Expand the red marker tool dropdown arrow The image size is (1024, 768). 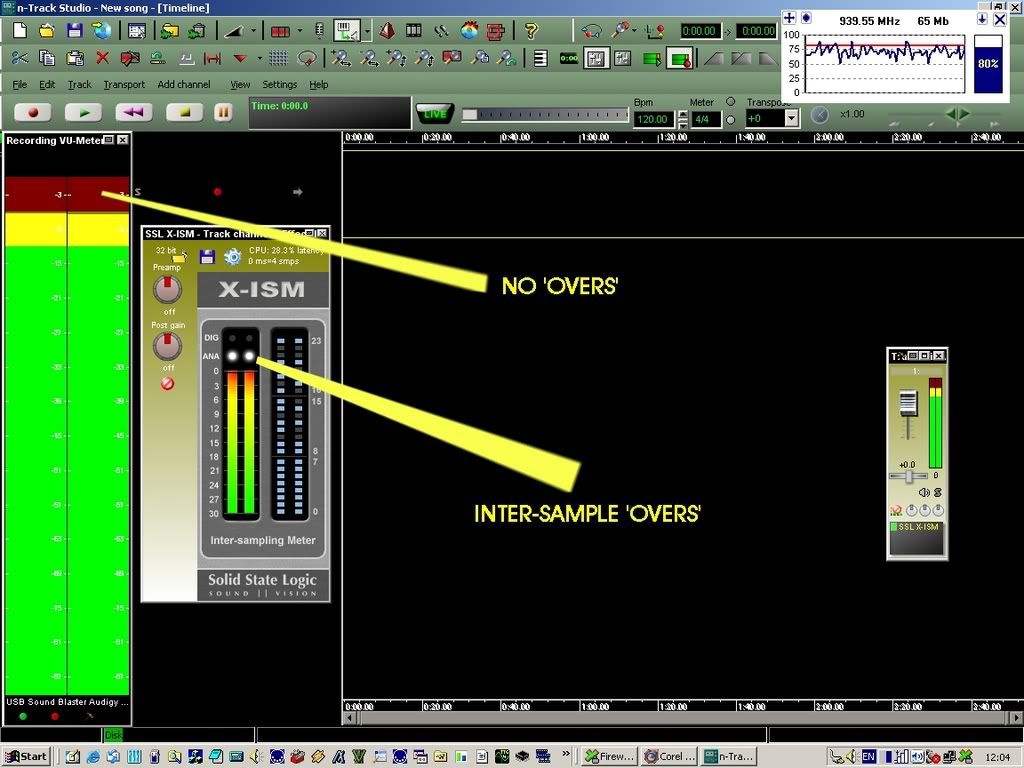pos(300,31)
